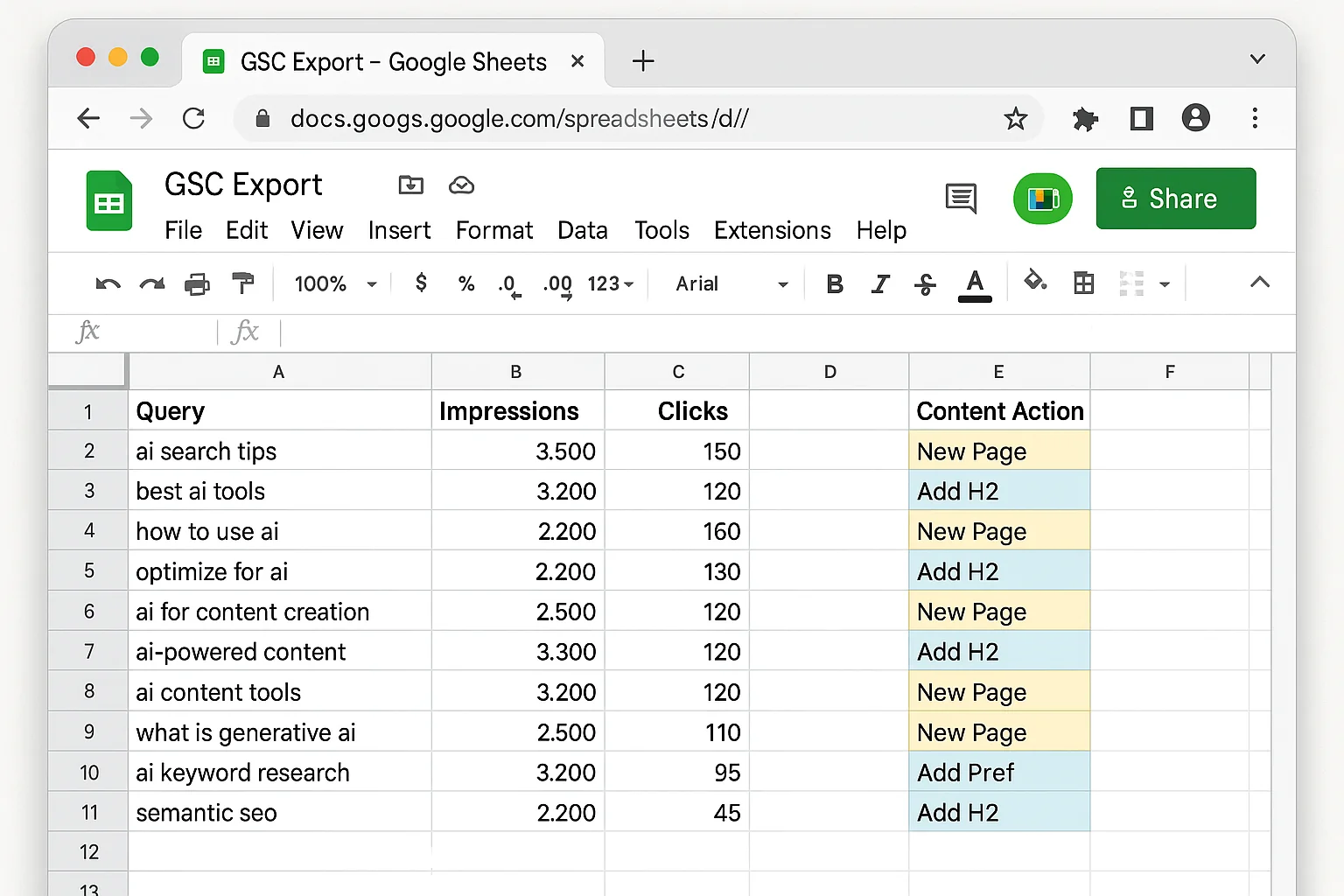Toggle strikethrough formatting
1344x896 pixels.
click(925, 283)
